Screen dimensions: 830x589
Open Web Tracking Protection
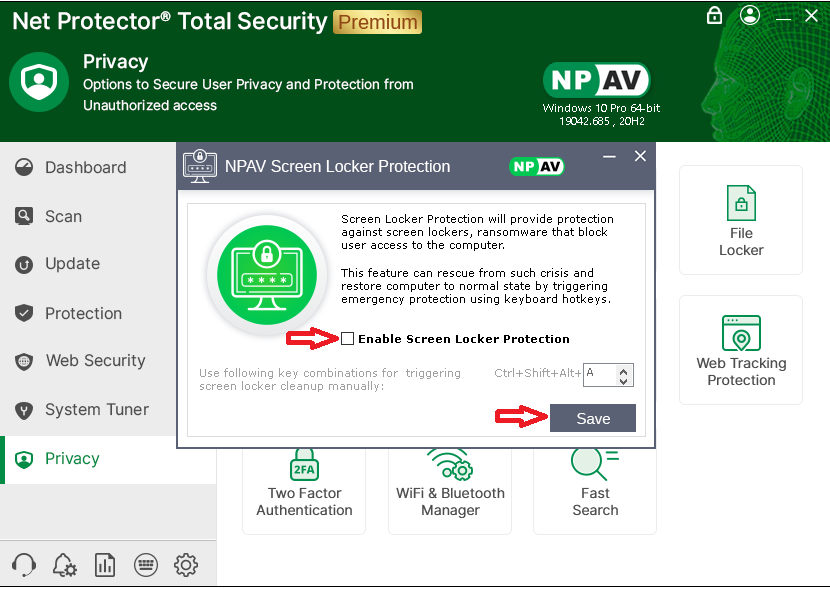pyautogui.click(x=740, y=350)
